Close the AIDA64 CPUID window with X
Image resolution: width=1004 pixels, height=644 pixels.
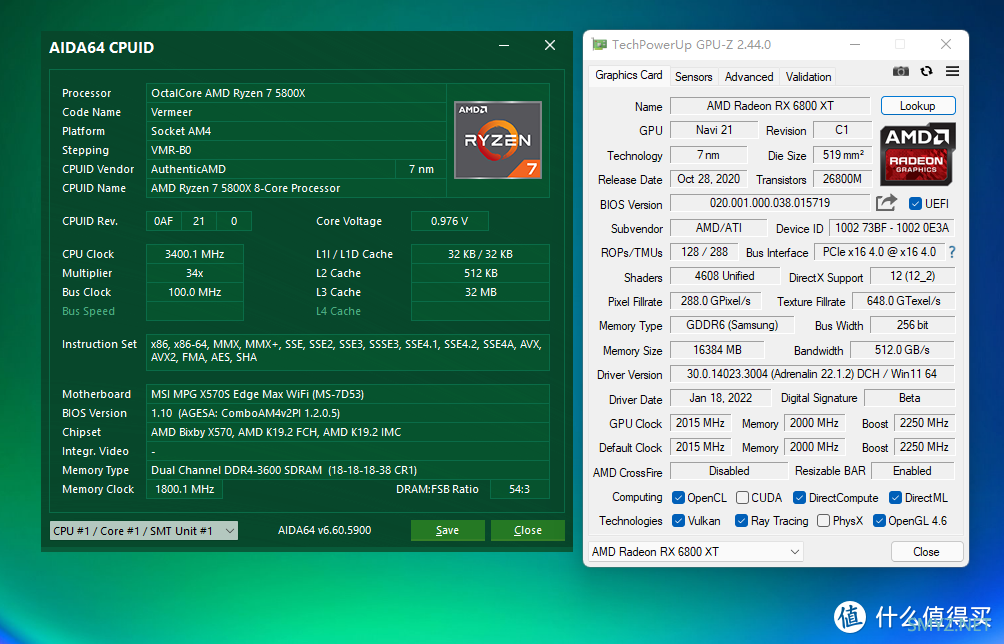(549, 45)
